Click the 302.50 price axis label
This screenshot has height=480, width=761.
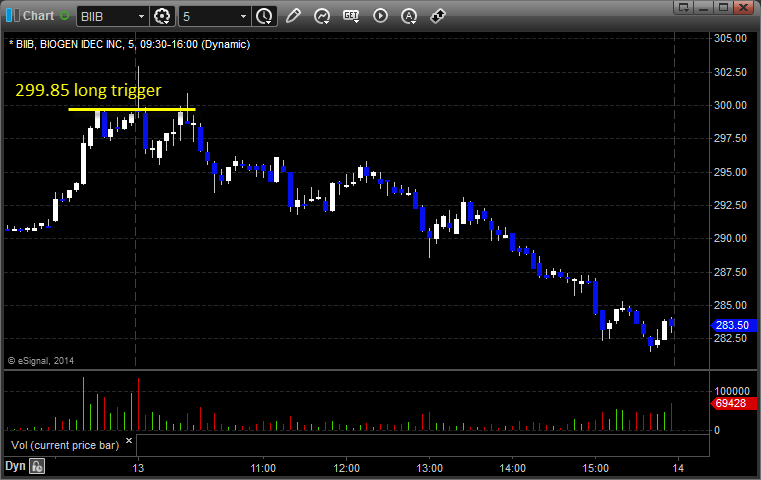point(730,72)
